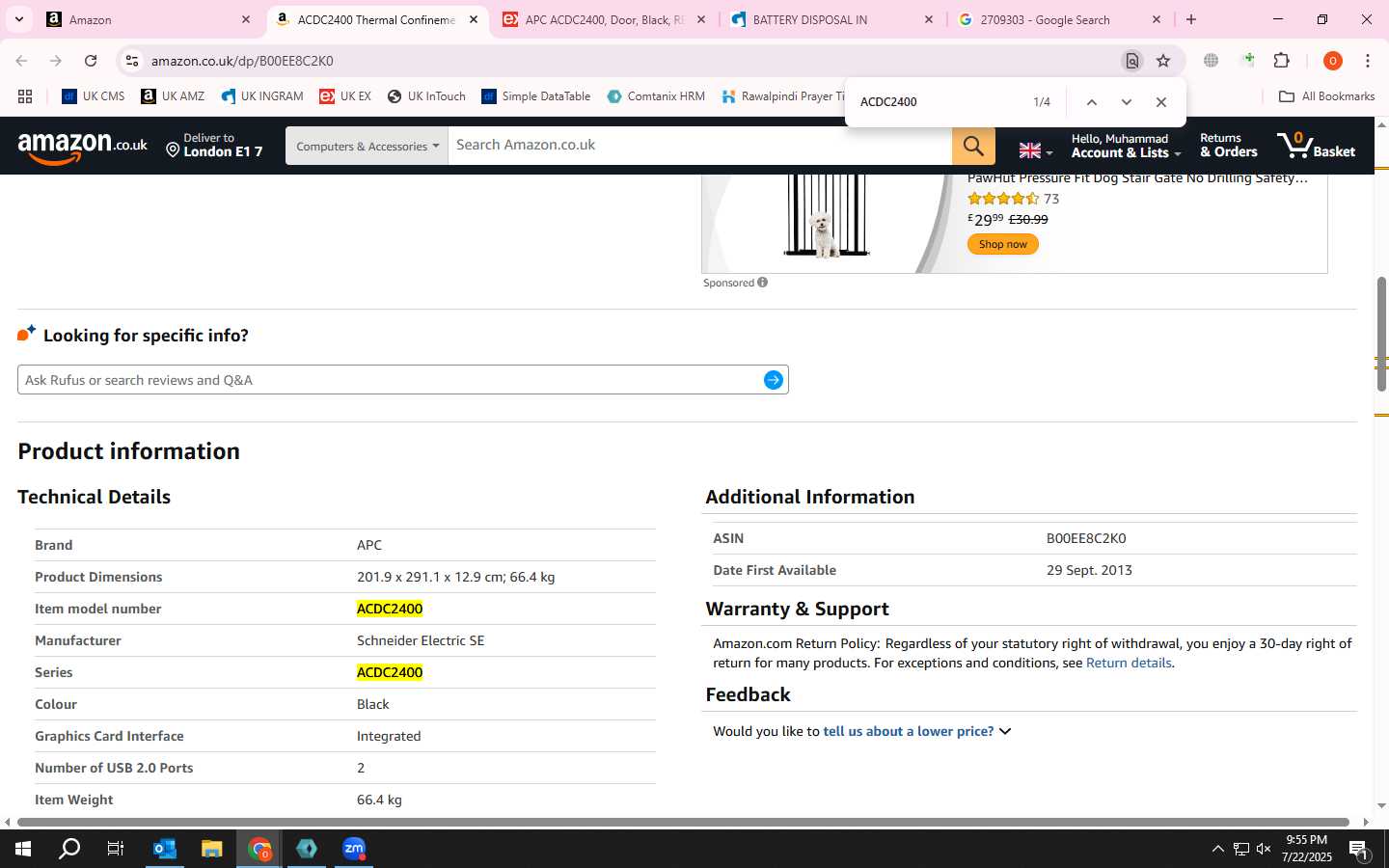The height and width of the screenshot is (868, 1389).
Task: View site information icon in address bar
Action: pos(132,61)
